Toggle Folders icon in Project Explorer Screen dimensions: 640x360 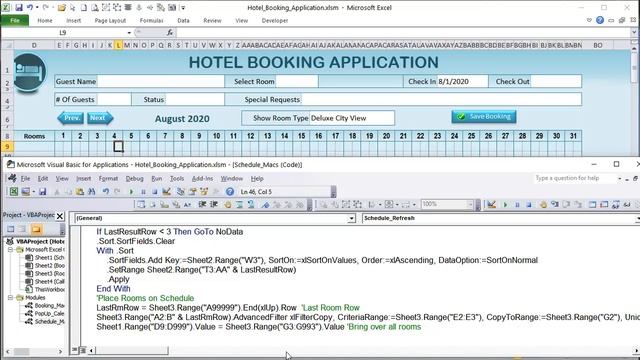tap(36, 229)
